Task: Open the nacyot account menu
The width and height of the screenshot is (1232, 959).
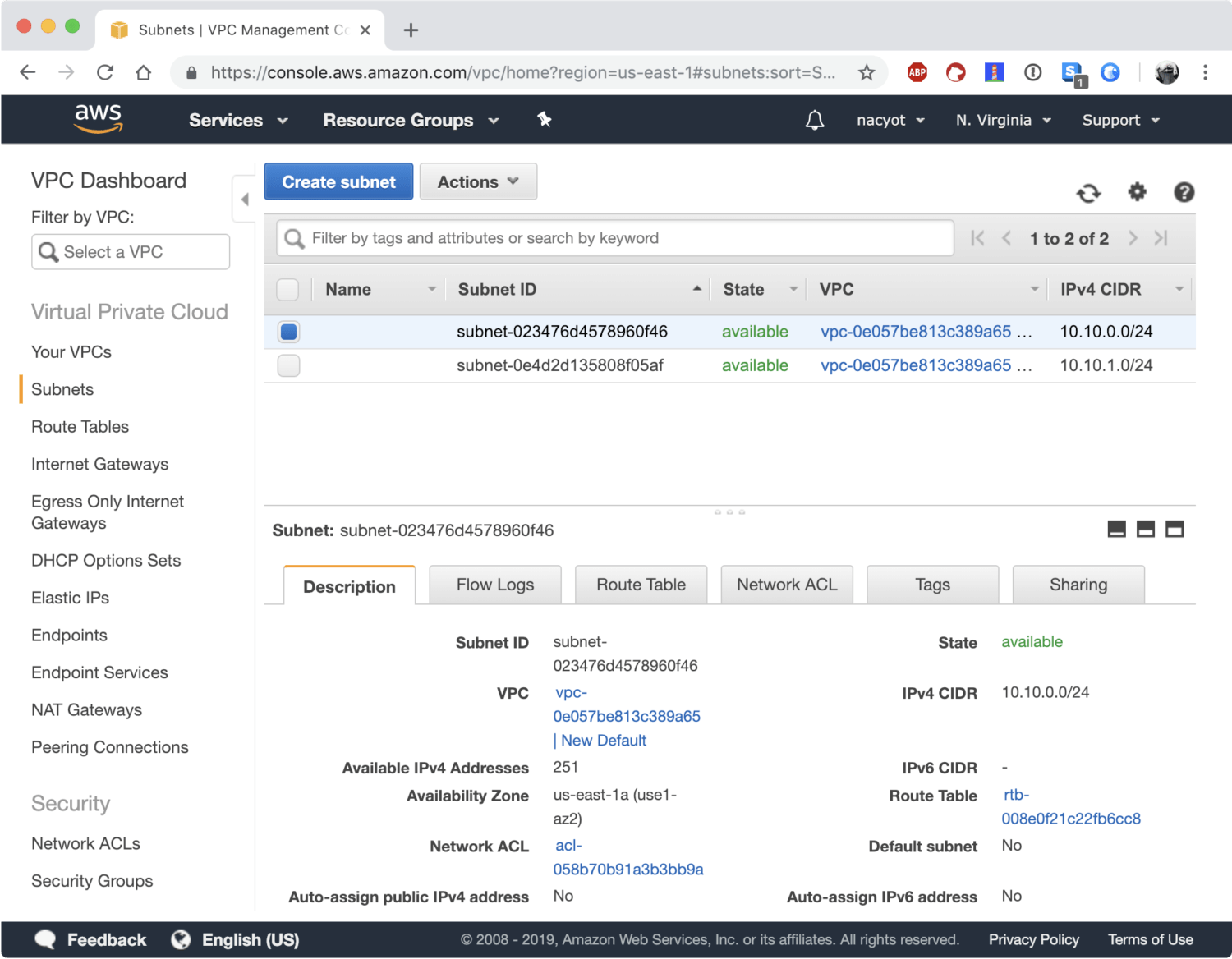Action: coord(890,121)
